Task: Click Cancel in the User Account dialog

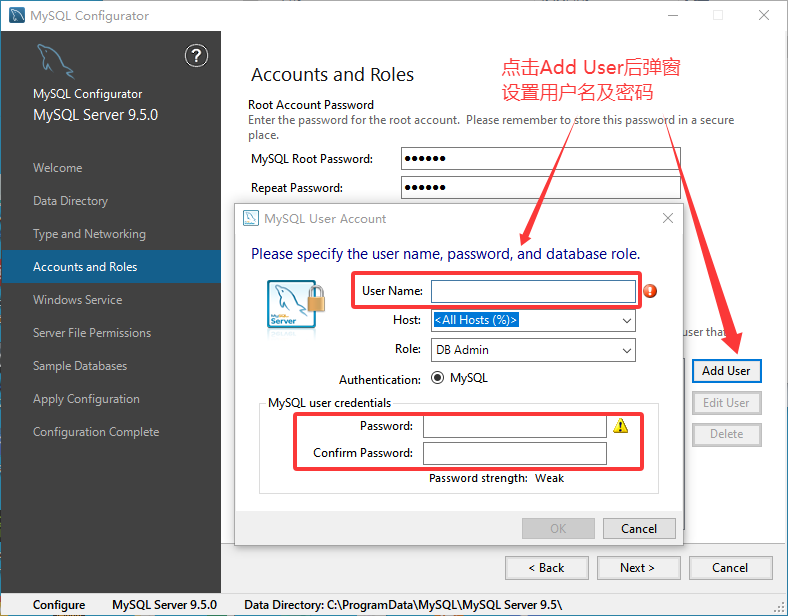Action: click(x=639, y=529)
